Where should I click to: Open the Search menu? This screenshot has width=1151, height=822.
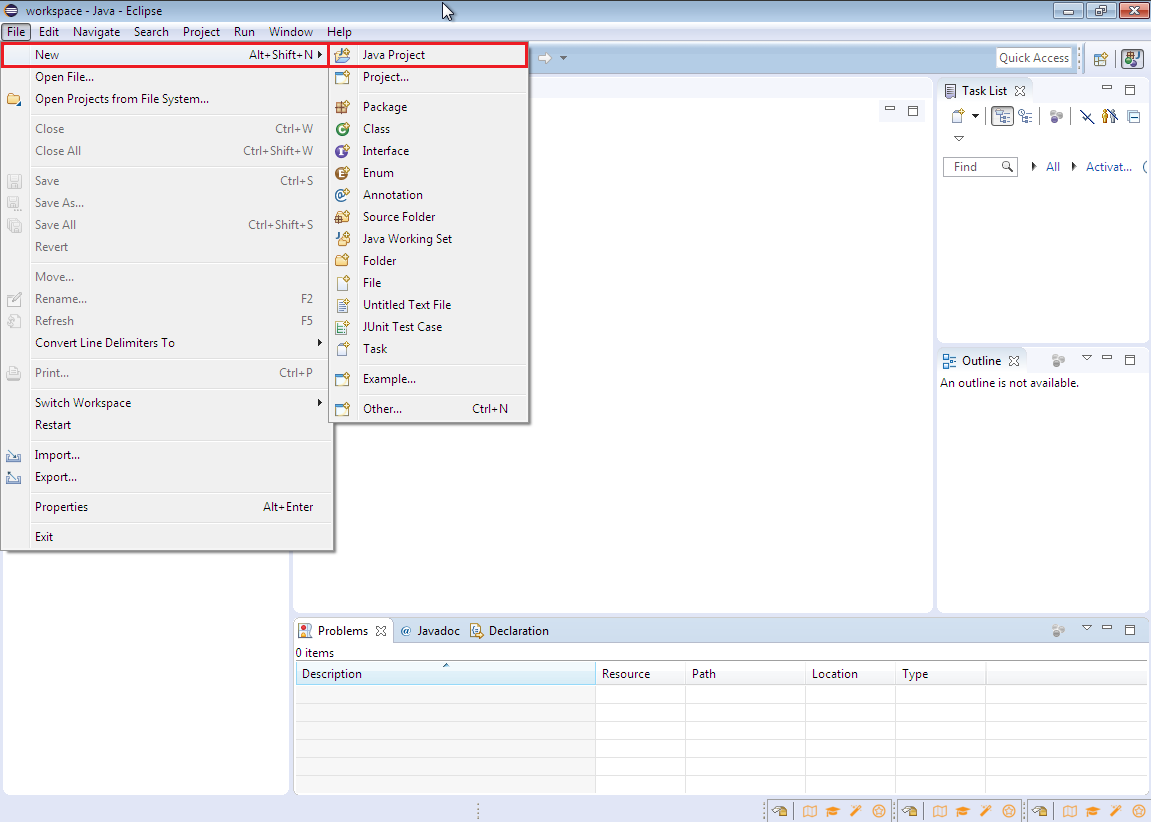click(151, 32)
